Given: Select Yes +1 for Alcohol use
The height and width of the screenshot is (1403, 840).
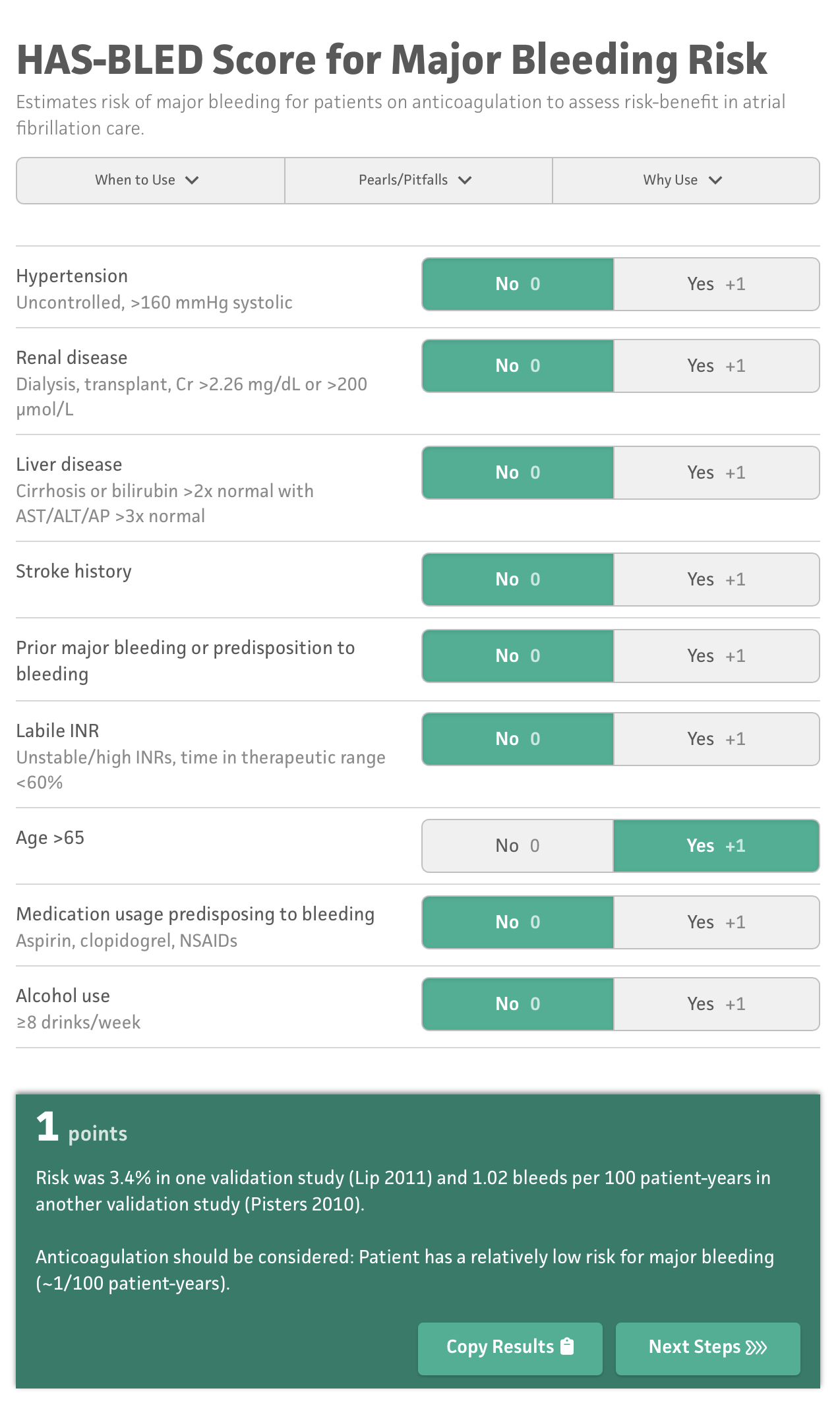Looking at the screenshot, I should (x=717, y=1004).
